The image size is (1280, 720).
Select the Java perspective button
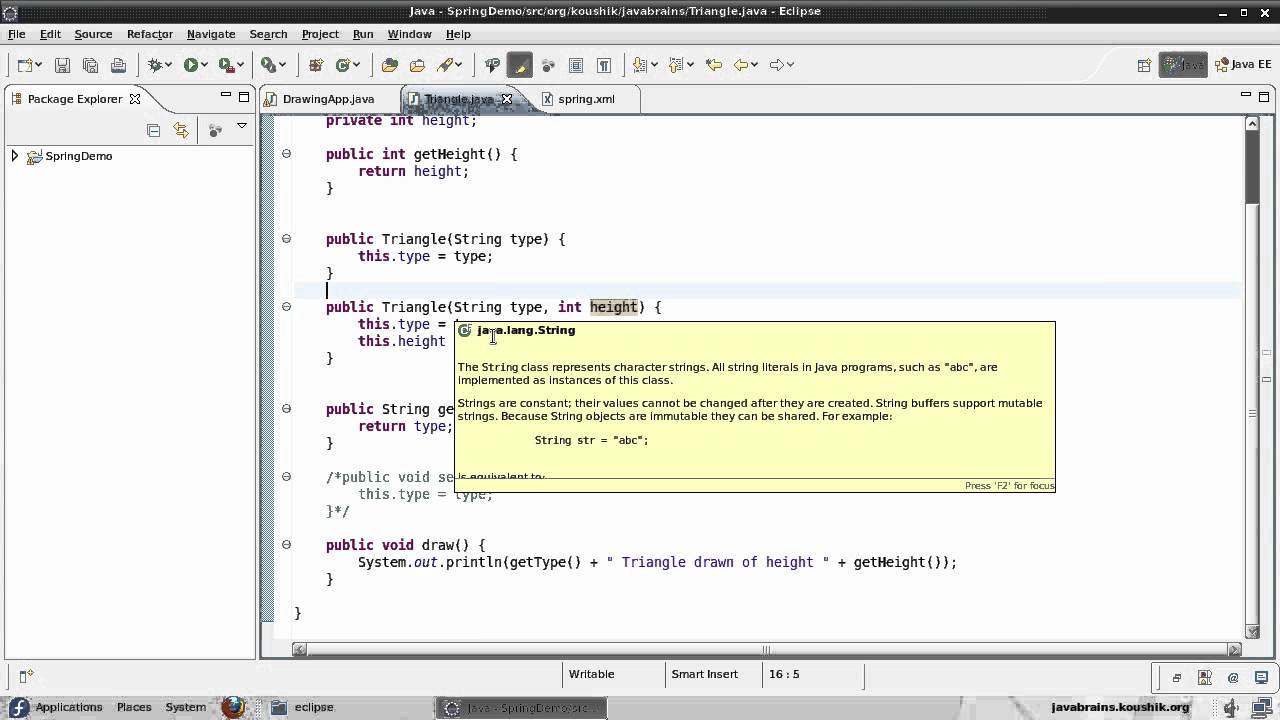tap(1183, 65)
